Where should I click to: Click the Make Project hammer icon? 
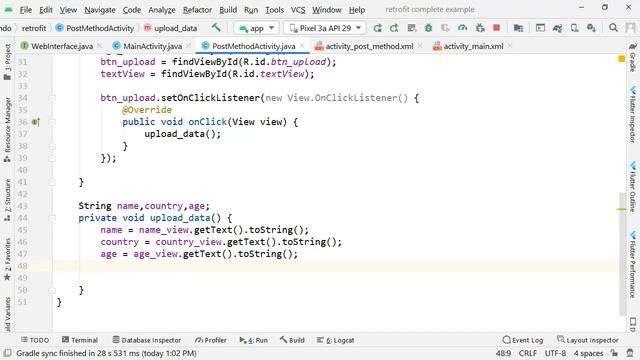[x=216, y=28]
